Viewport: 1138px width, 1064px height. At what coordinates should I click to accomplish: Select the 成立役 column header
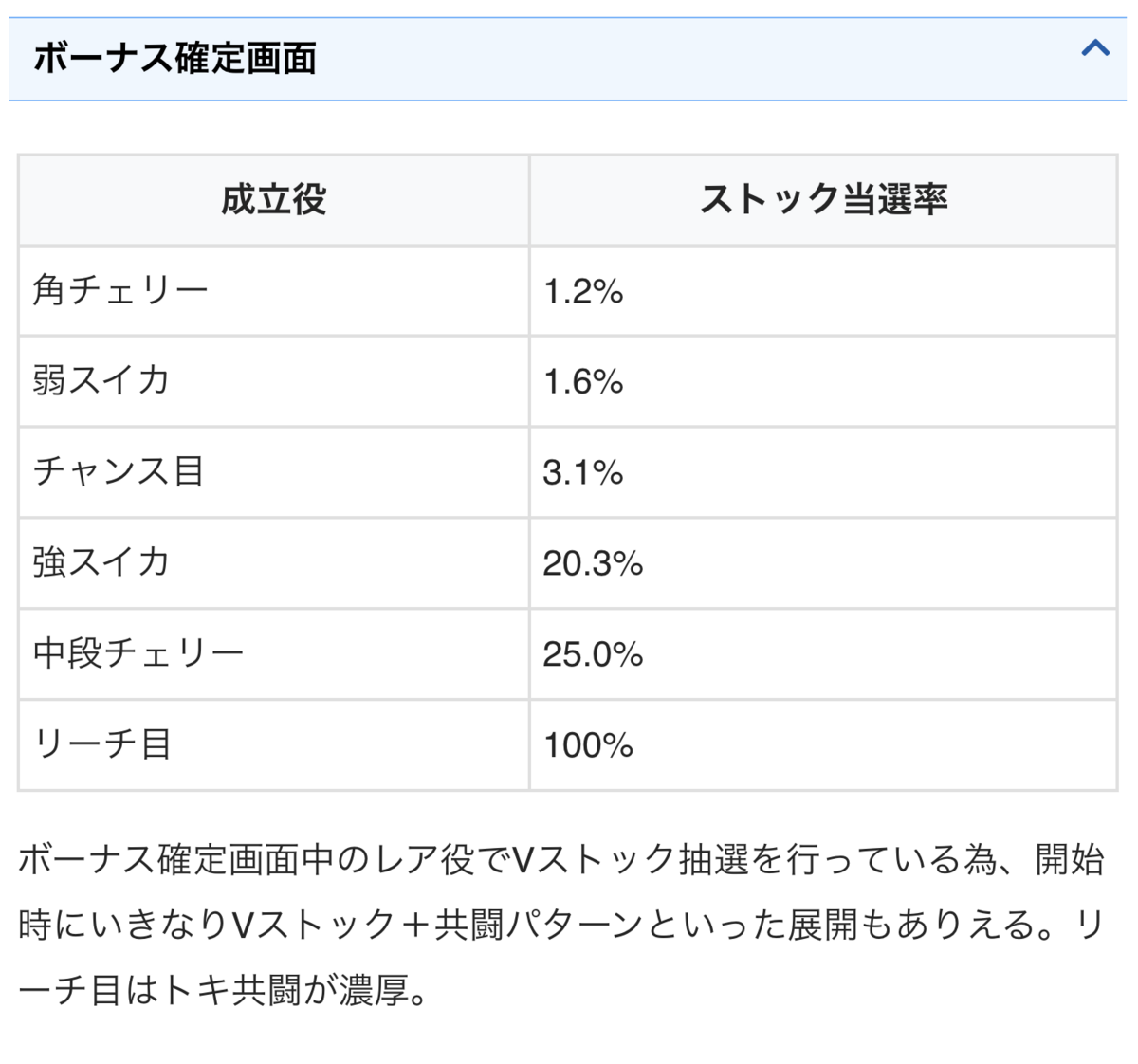click(273, 200)
